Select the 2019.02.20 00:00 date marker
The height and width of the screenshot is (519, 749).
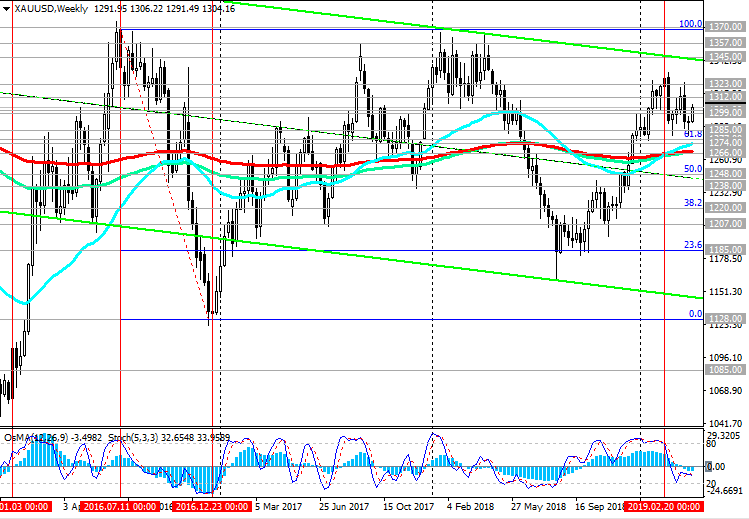pos(664,507)
